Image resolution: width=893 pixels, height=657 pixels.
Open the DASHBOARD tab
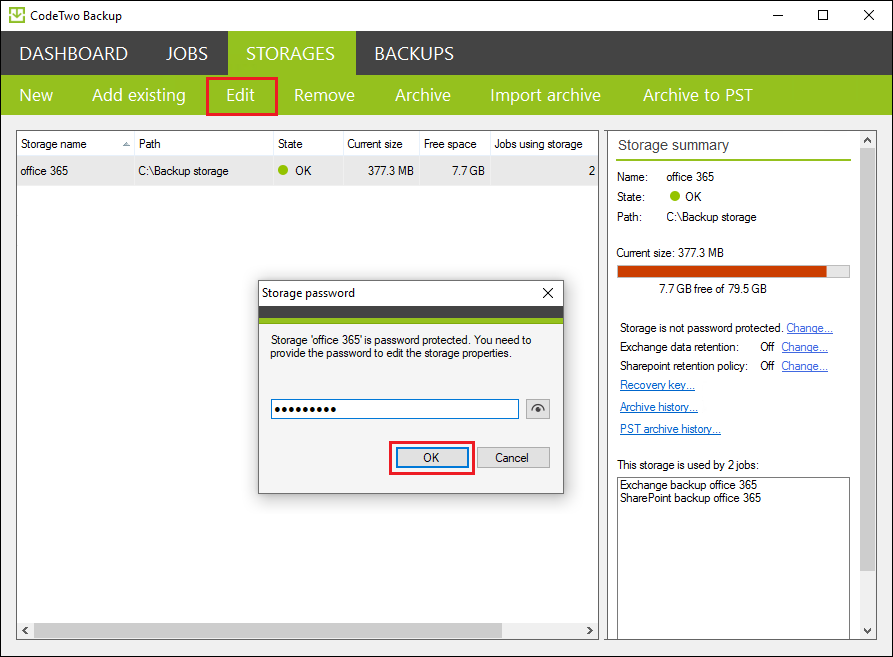tap(73, 54)
